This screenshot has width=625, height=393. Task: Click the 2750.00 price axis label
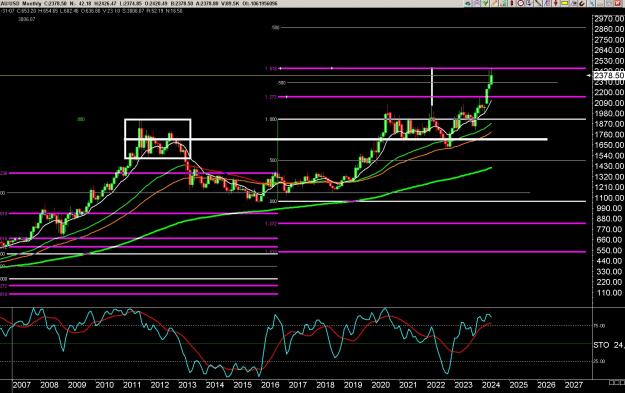[x=609, y=40]
